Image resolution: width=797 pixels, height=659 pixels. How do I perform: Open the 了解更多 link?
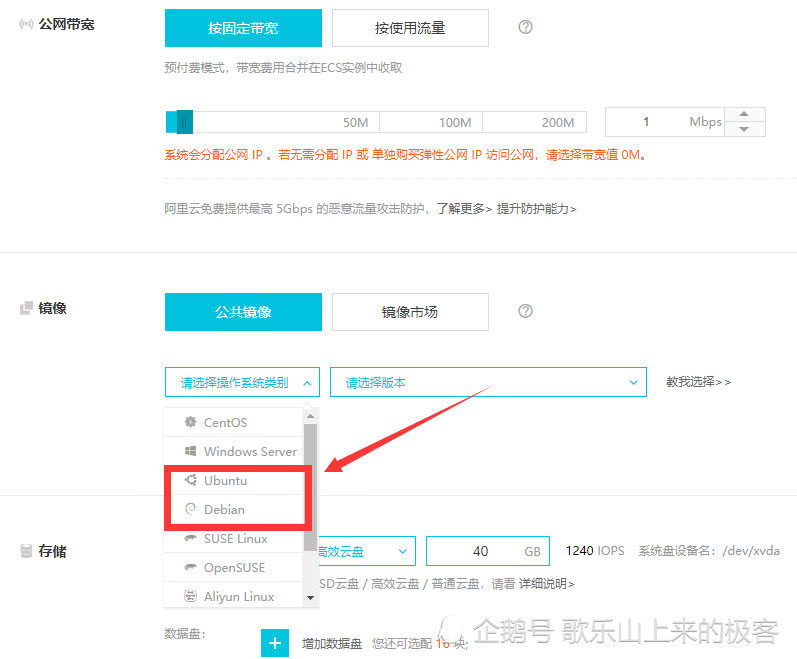click(x=464, y=209)
